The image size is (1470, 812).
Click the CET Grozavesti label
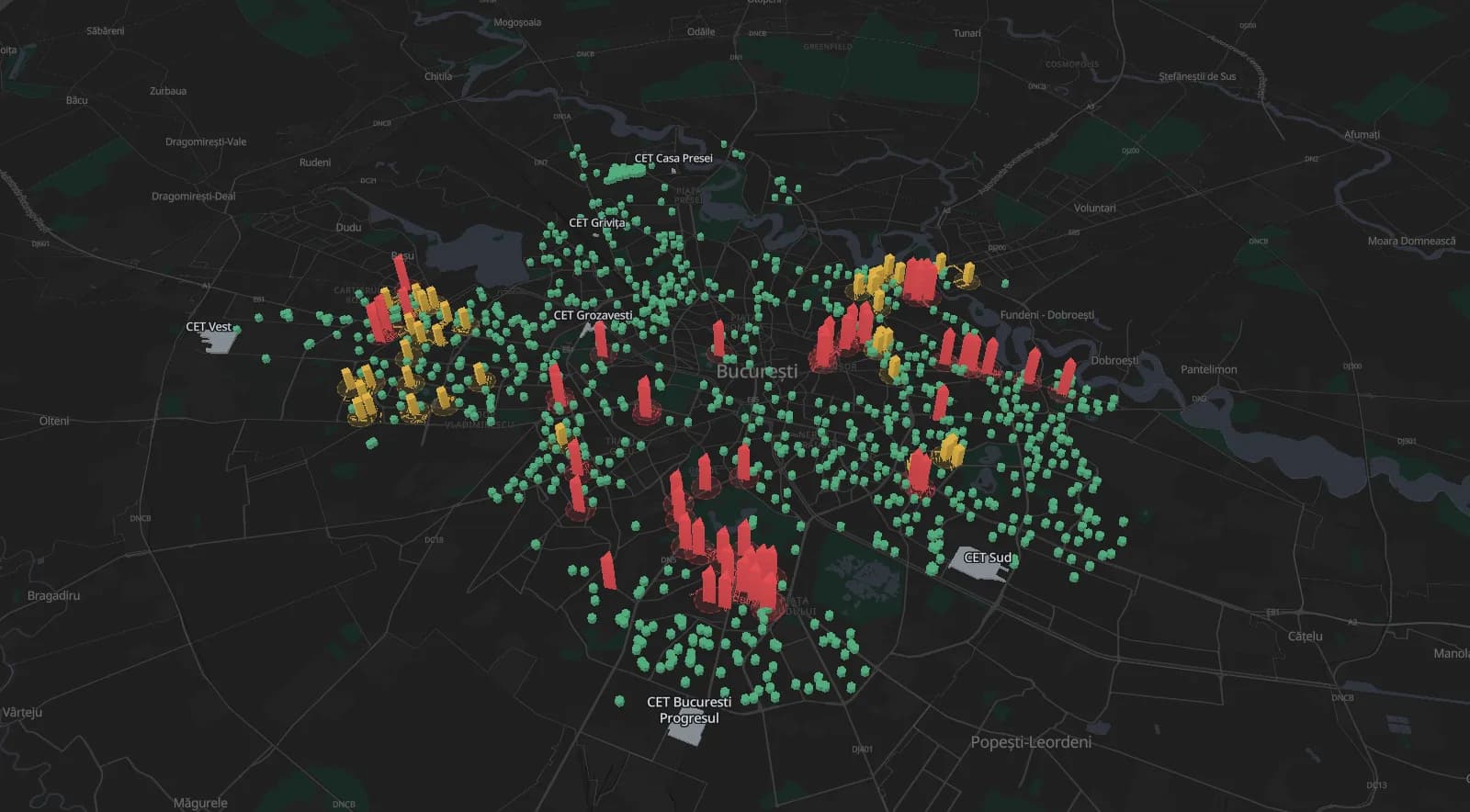[593, 315]
